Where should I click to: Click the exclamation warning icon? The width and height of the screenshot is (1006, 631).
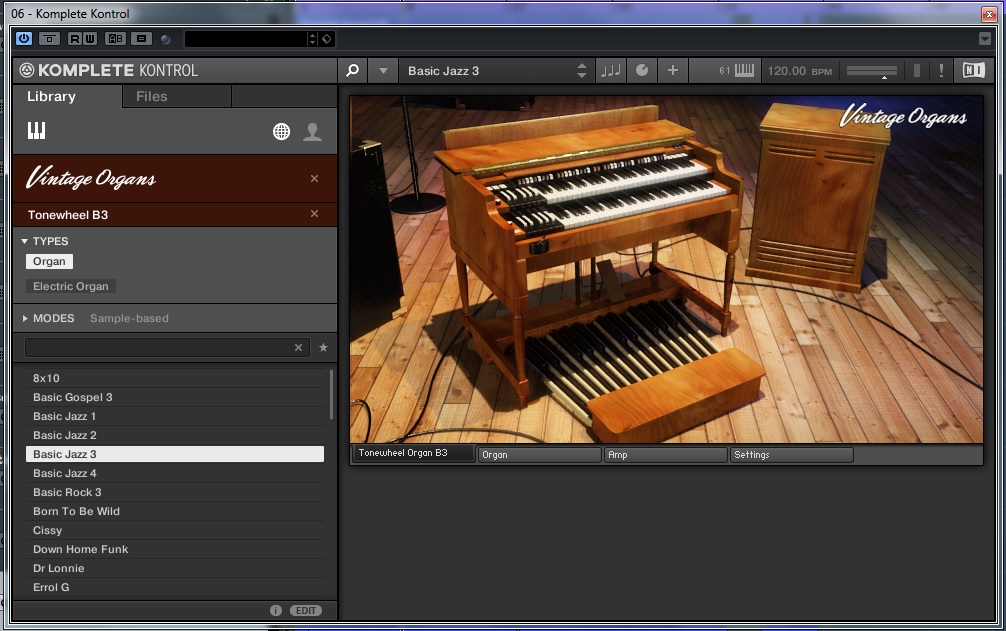[x=941, y=71]
